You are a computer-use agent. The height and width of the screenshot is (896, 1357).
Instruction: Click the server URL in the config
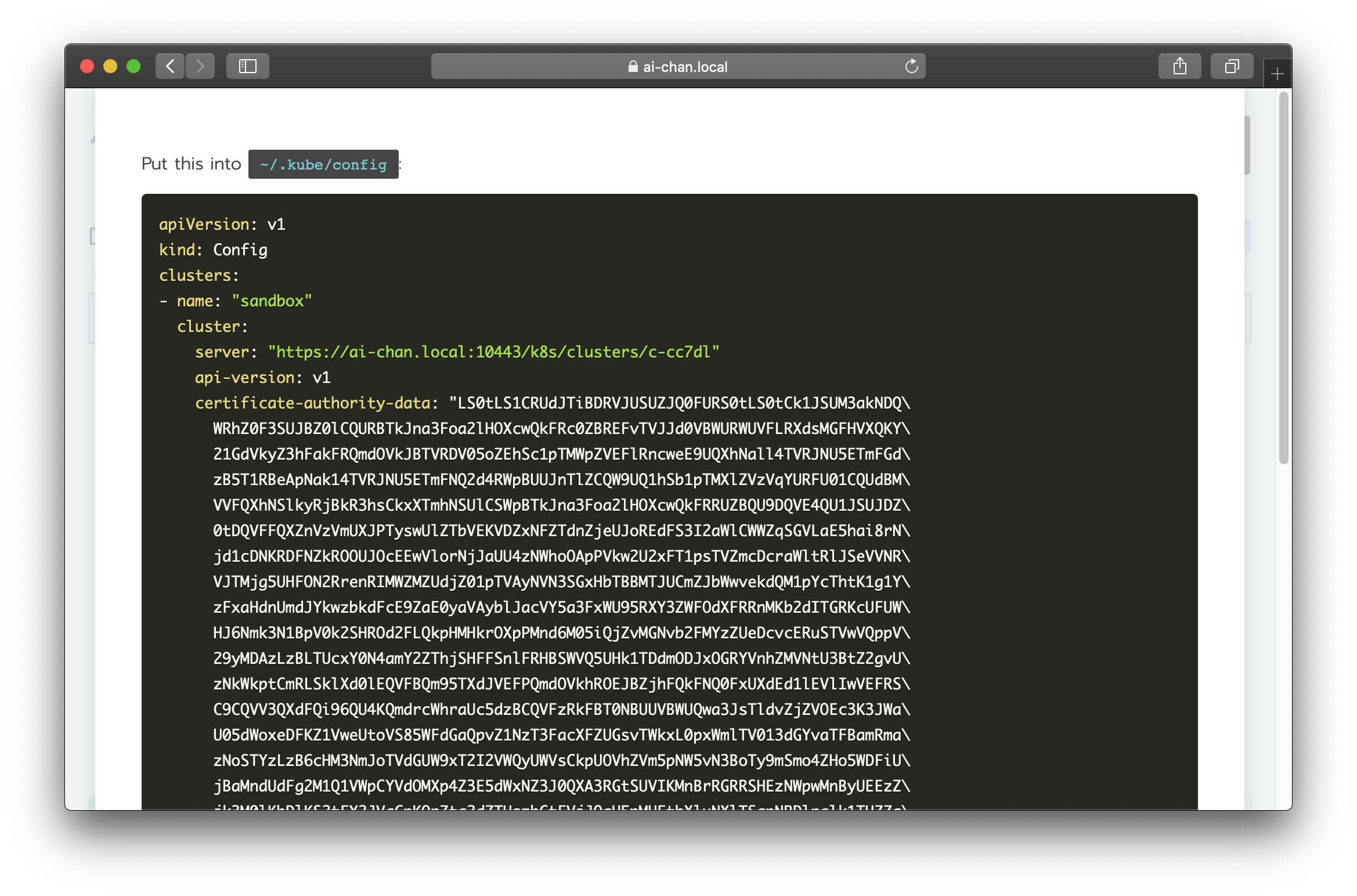(493, 352)
